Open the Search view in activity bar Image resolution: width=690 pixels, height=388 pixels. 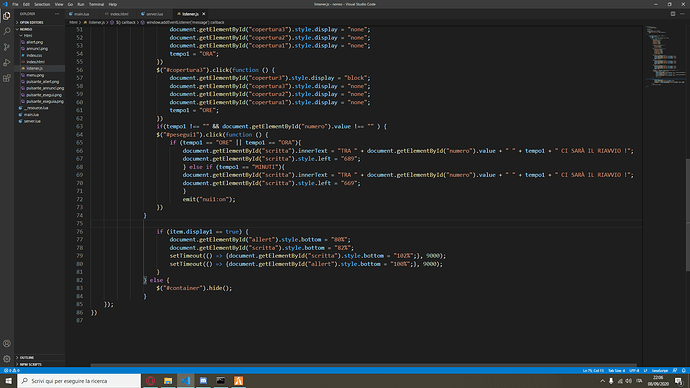7,31
